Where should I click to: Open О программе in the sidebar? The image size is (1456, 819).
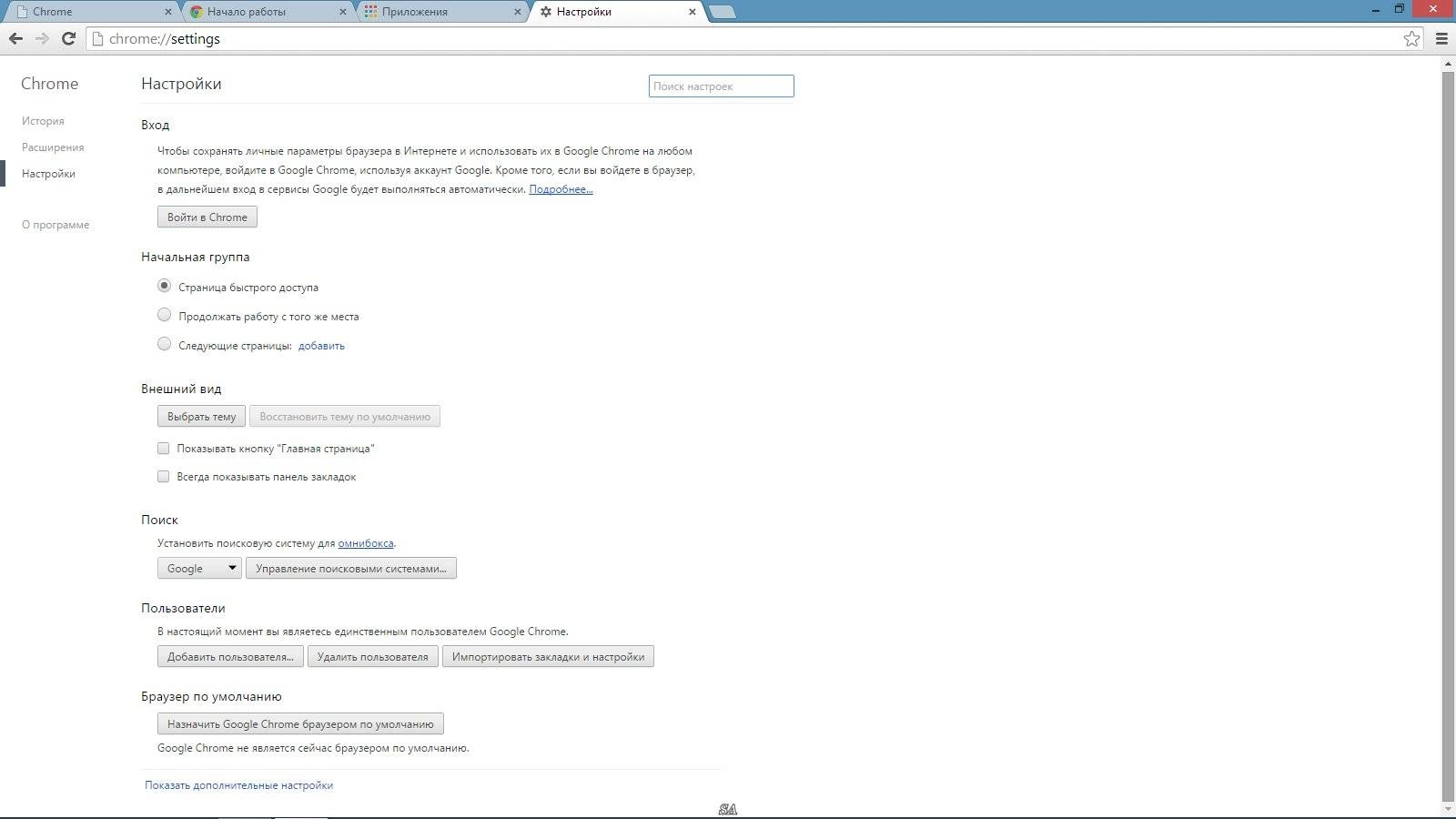coord(56,224)
